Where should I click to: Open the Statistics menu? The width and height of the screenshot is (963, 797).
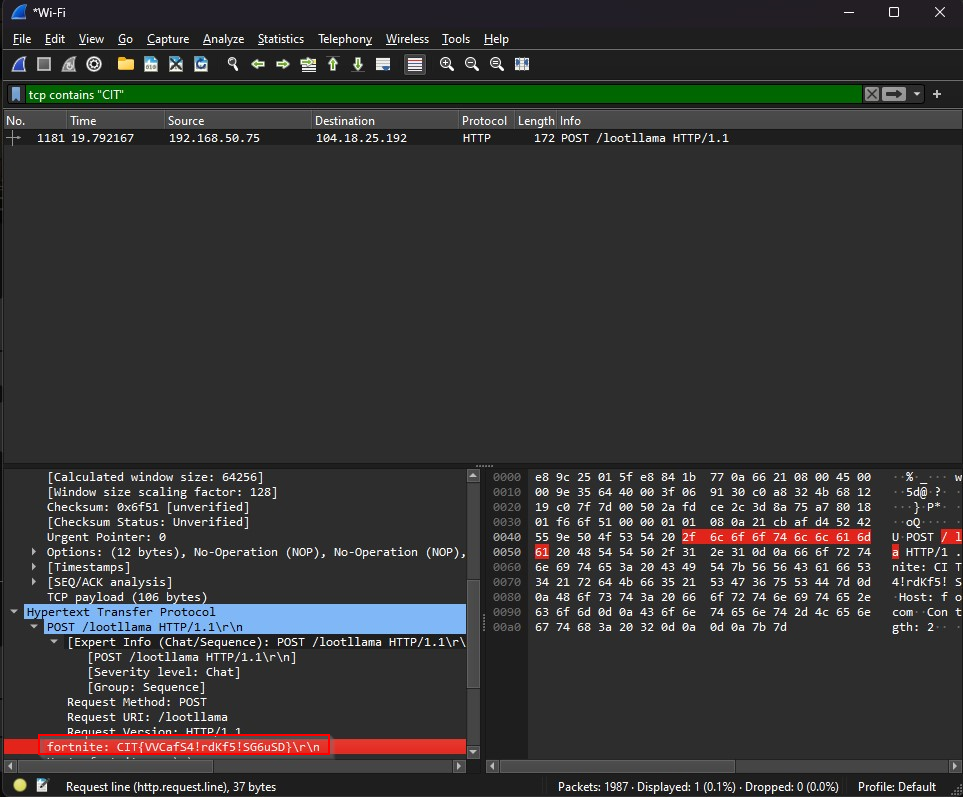click(280, 39)
